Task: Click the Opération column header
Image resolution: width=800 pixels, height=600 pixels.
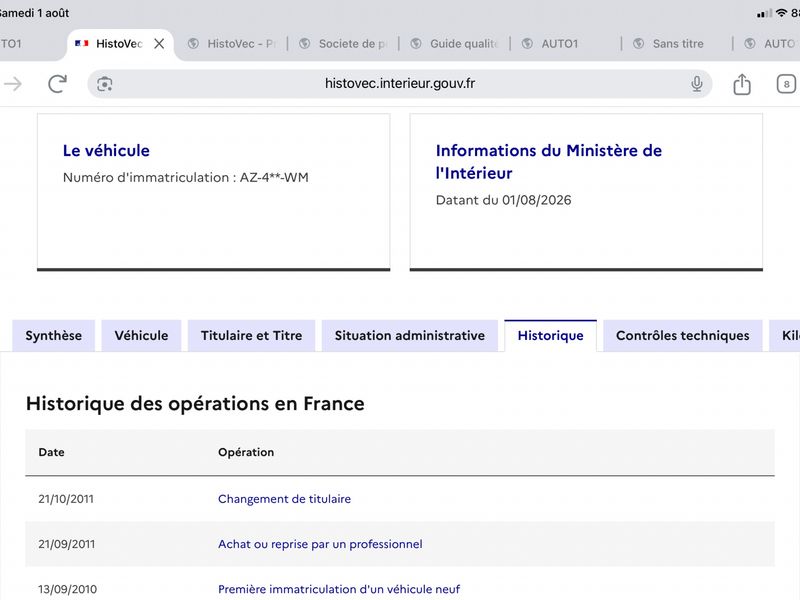Action: click(x=246, y=453)
